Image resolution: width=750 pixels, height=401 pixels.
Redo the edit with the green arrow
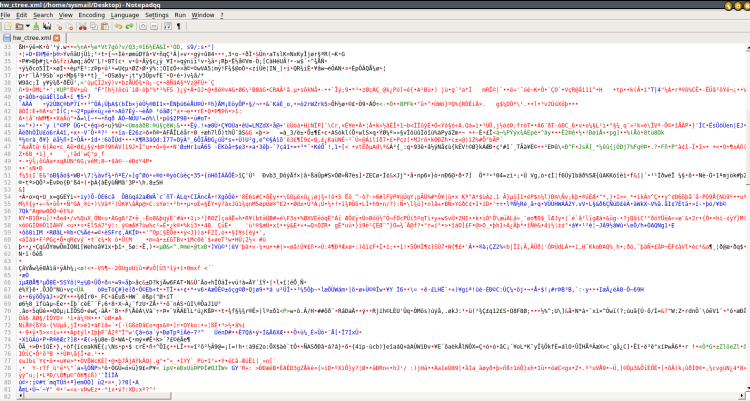pyautogui.click(x=129, y=26)
